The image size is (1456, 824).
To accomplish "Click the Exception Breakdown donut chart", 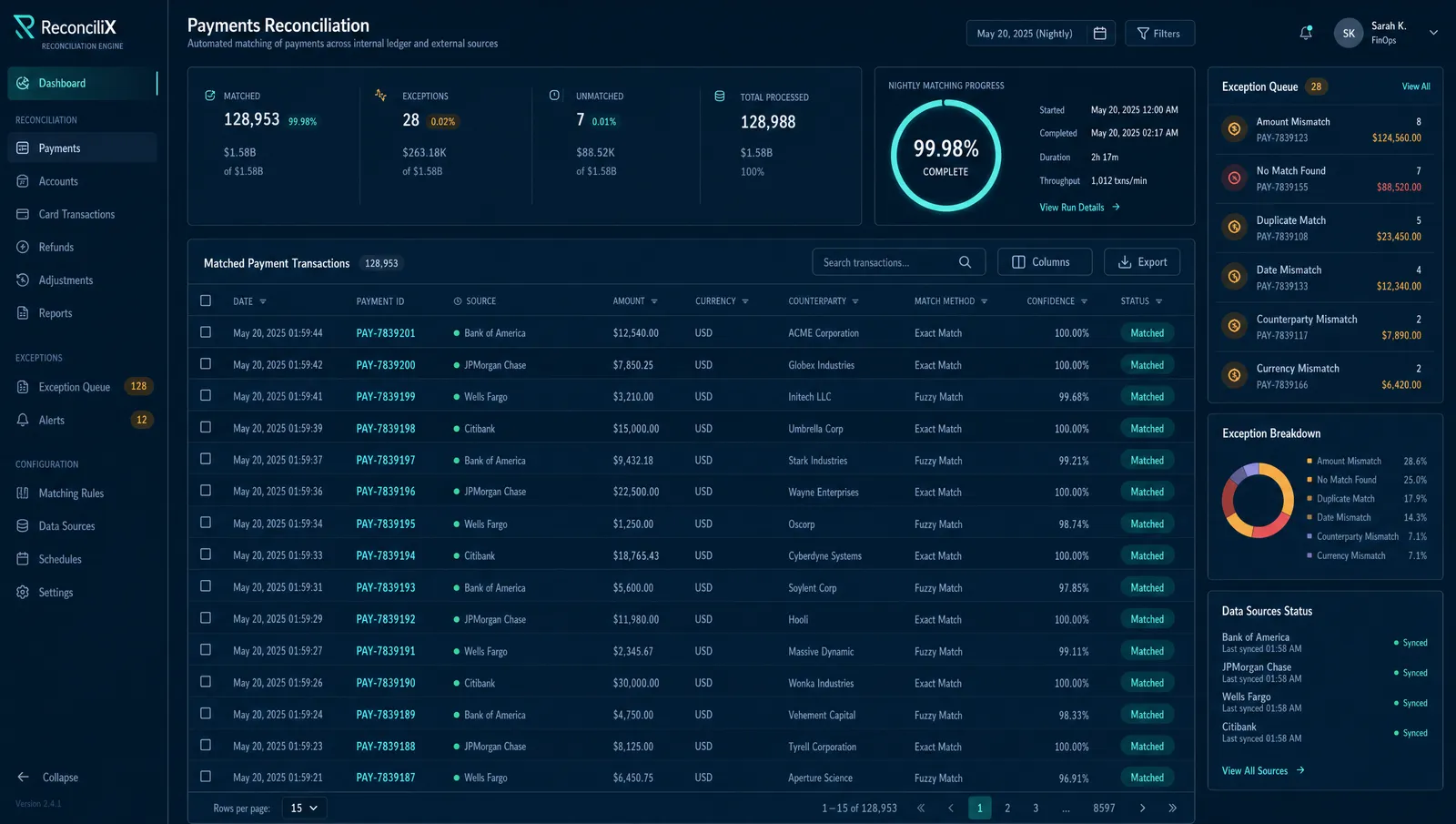I will click(x=1258, y=500).
